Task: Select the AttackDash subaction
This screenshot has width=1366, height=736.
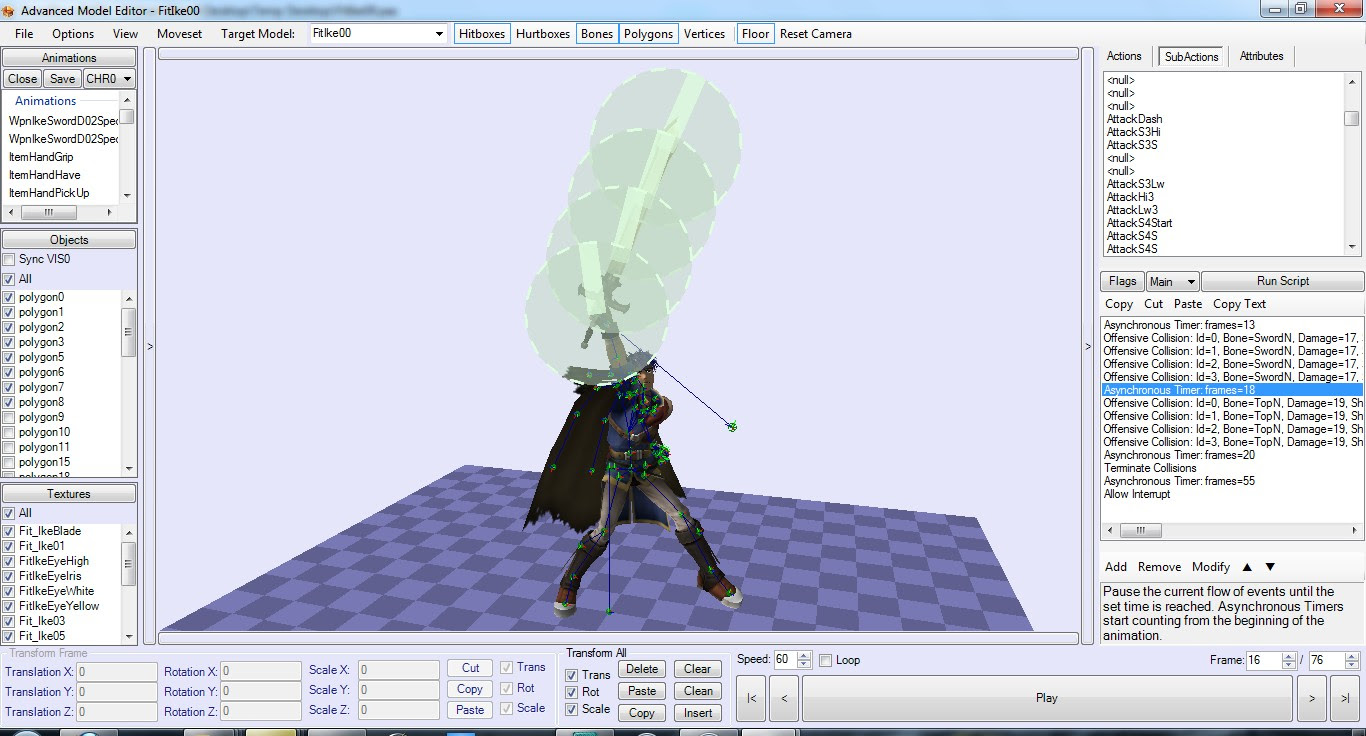Action: pos(1134,119)
